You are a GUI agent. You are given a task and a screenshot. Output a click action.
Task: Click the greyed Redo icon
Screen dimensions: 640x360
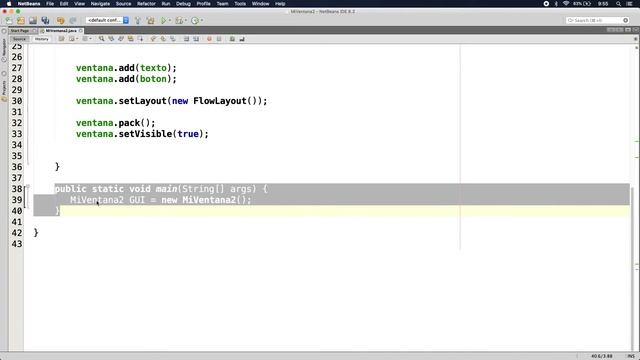coord(73,20)
